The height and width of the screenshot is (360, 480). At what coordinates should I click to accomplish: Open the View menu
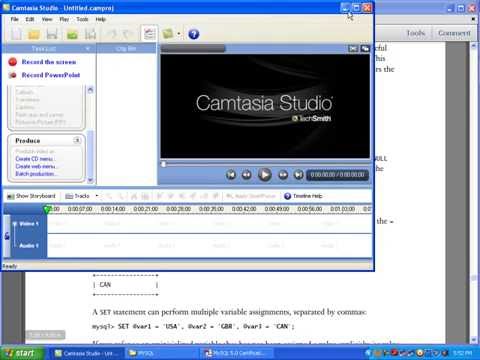pyautogui.click(x=47, y=19)
